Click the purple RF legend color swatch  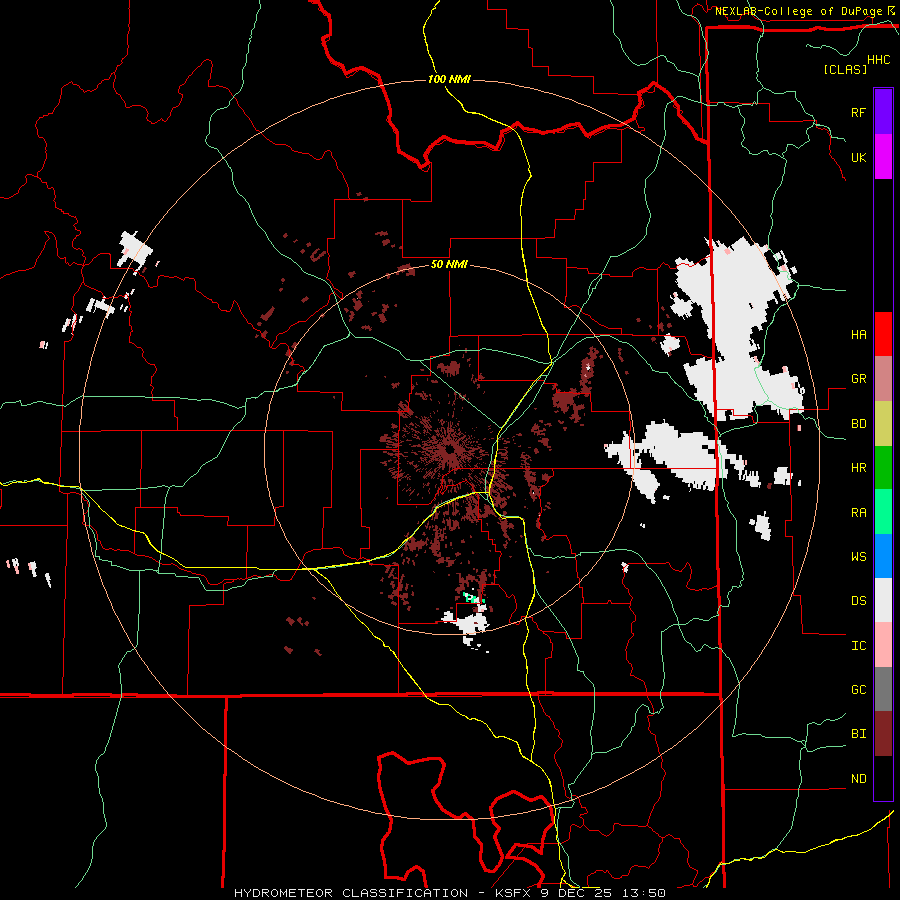[883, 112]
